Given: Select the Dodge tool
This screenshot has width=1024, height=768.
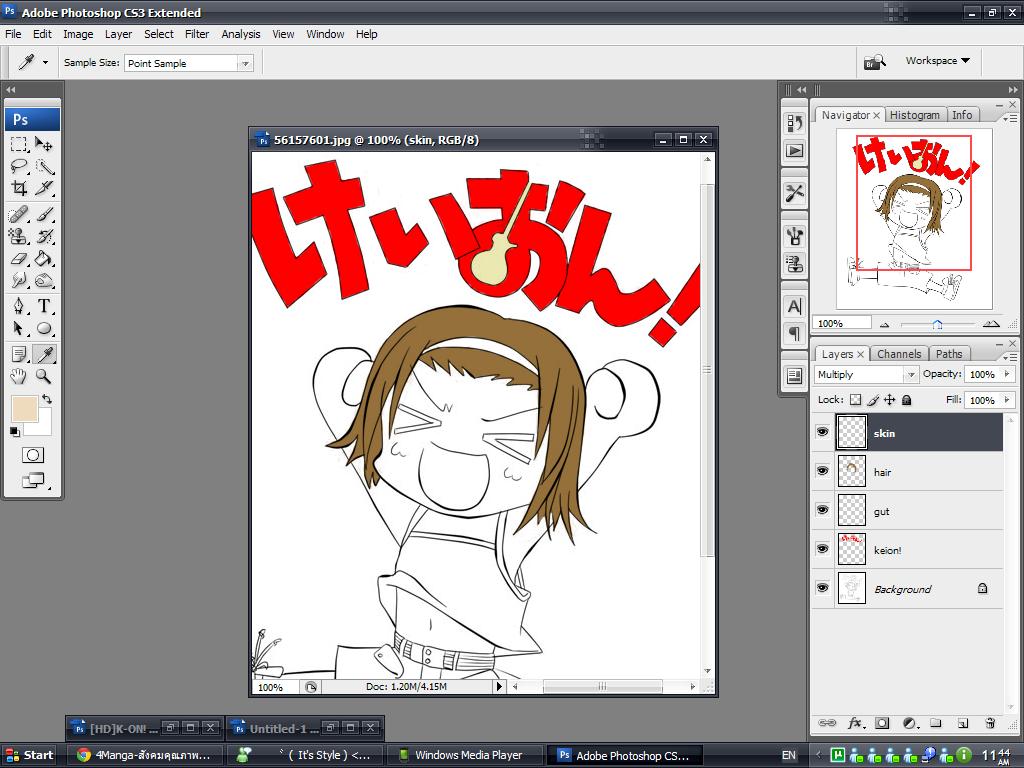Looking at the screenshot, I should tap(44, 281).
